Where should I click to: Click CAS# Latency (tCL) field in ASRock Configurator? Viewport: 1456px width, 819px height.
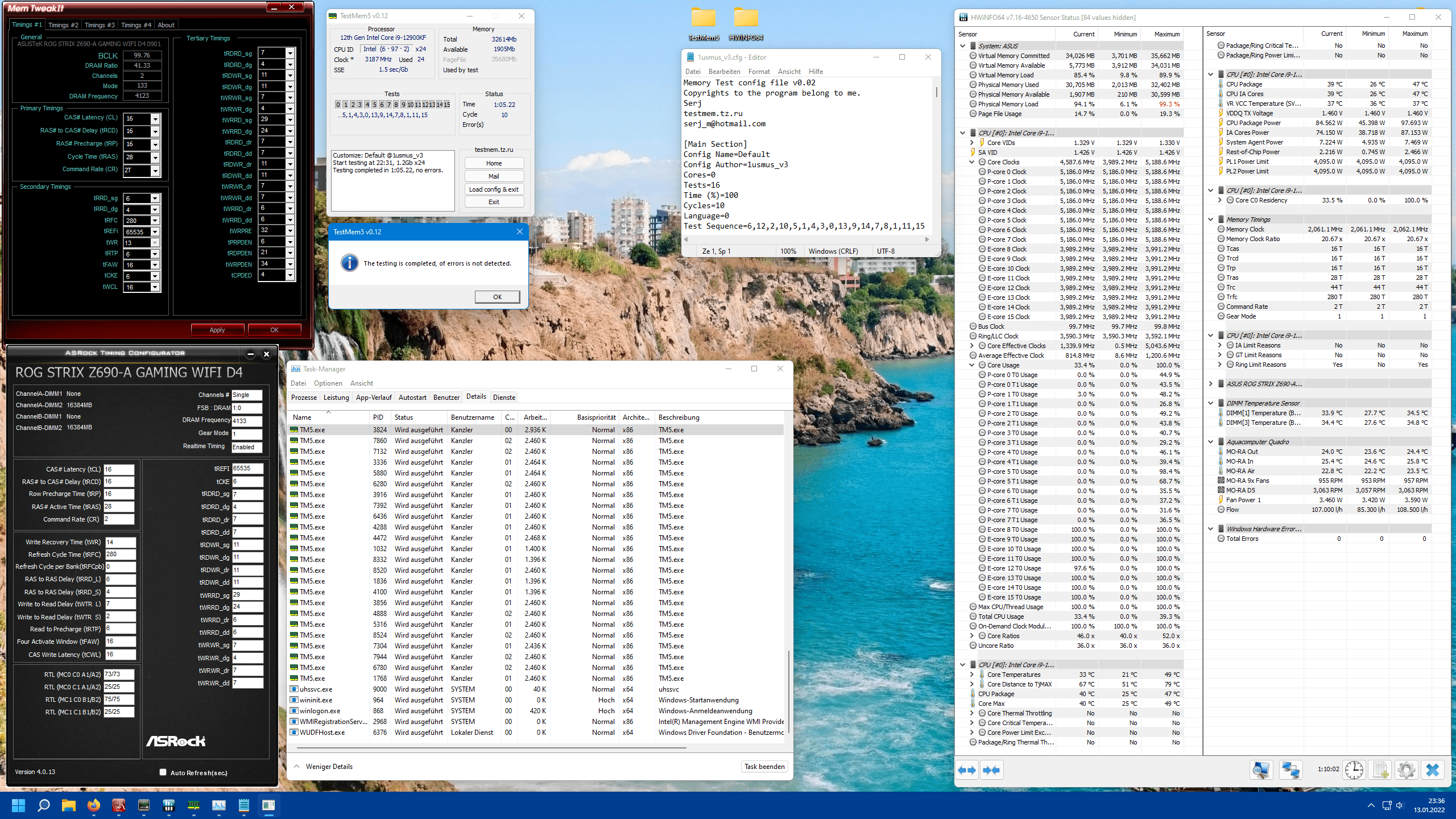[x=119, y=470]
